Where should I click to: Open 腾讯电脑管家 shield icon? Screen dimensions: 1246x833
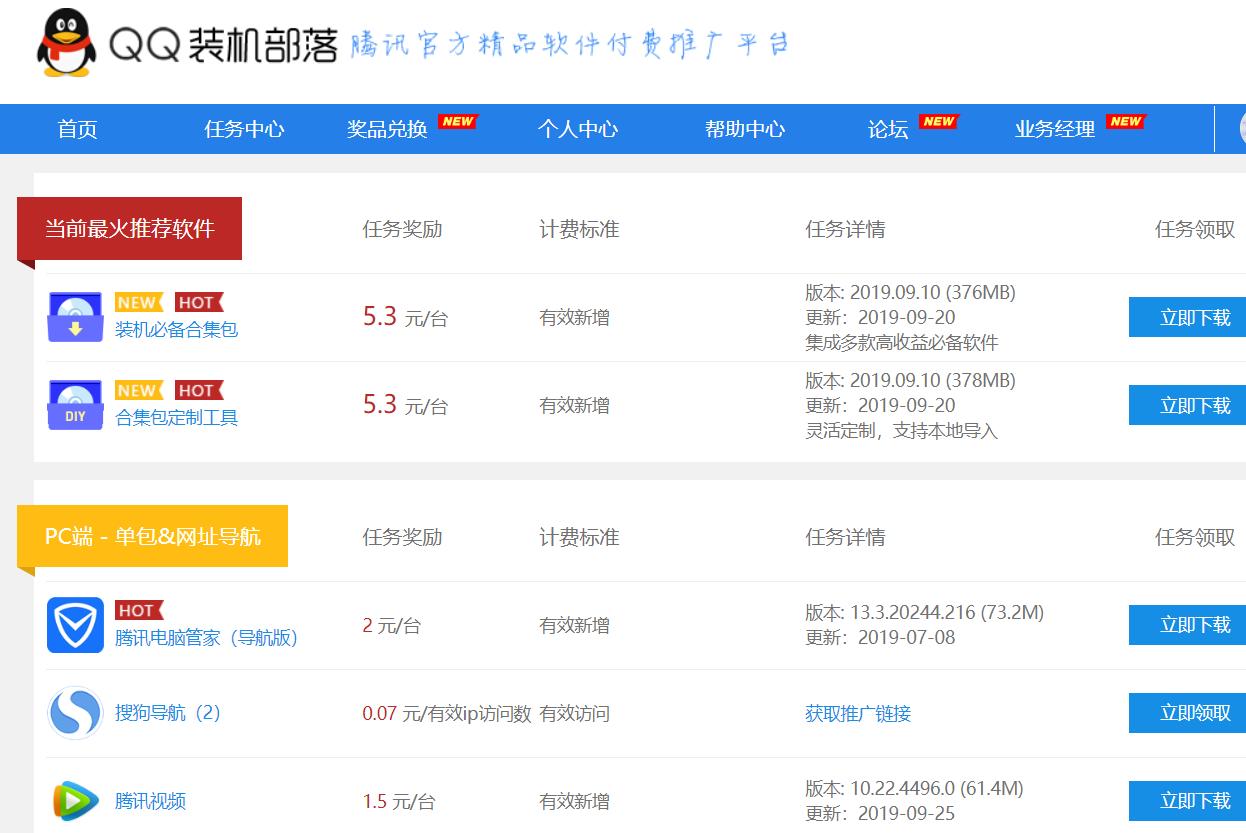tap(74, 624)
